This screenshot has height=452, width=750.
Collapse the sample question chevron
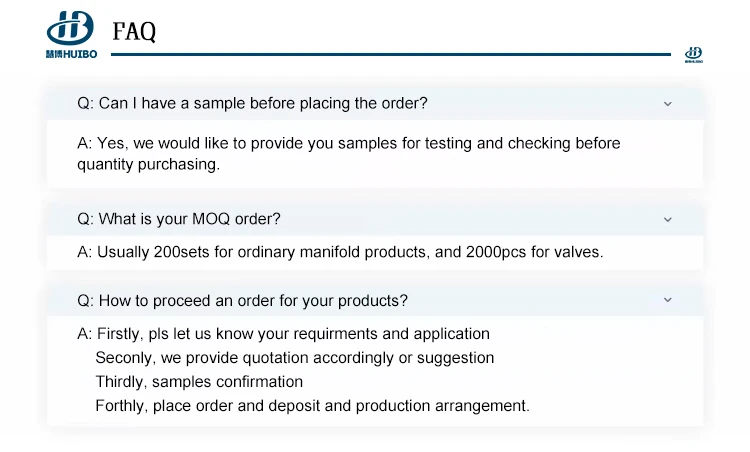(668, 104)
